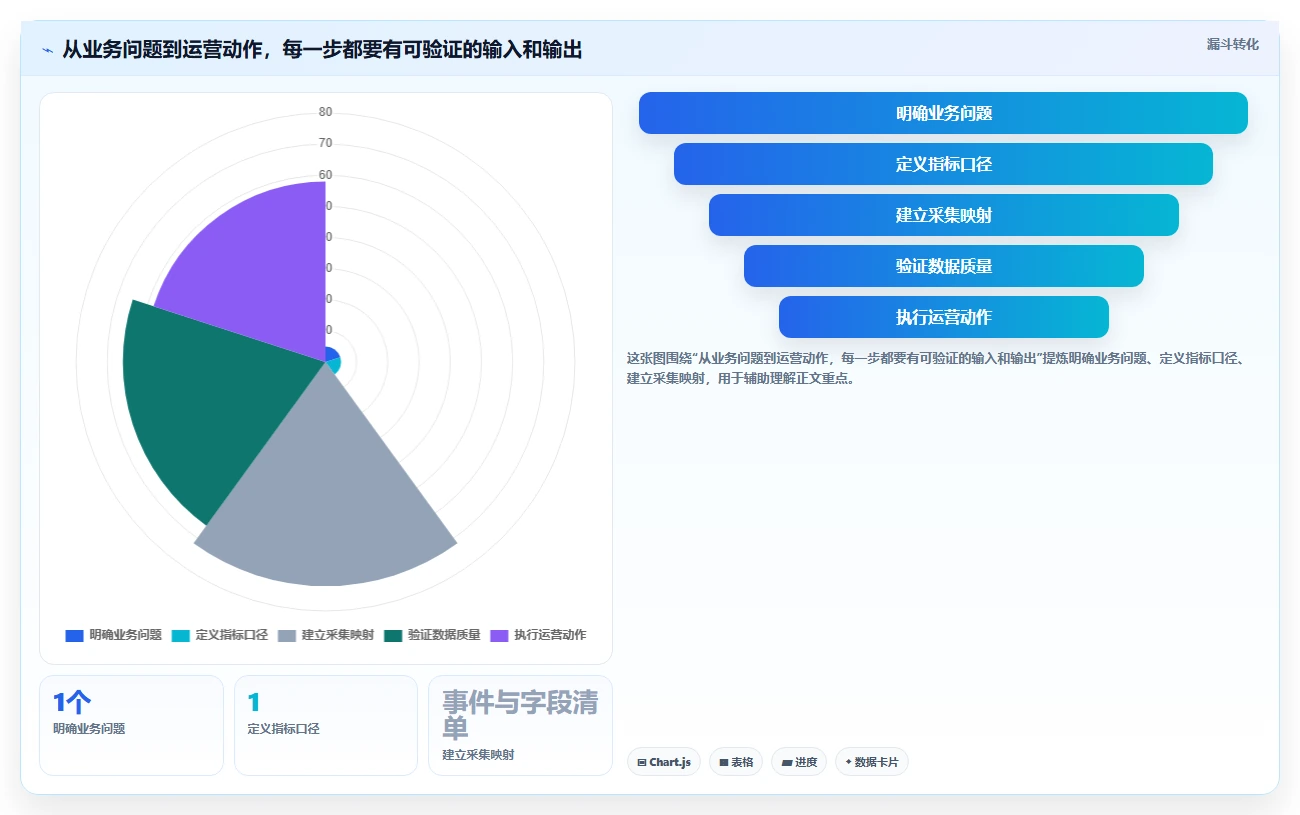Viewport: 1300px width, 815px height.
Task: Click the 进度 tag chip
Action: point(799,762)
